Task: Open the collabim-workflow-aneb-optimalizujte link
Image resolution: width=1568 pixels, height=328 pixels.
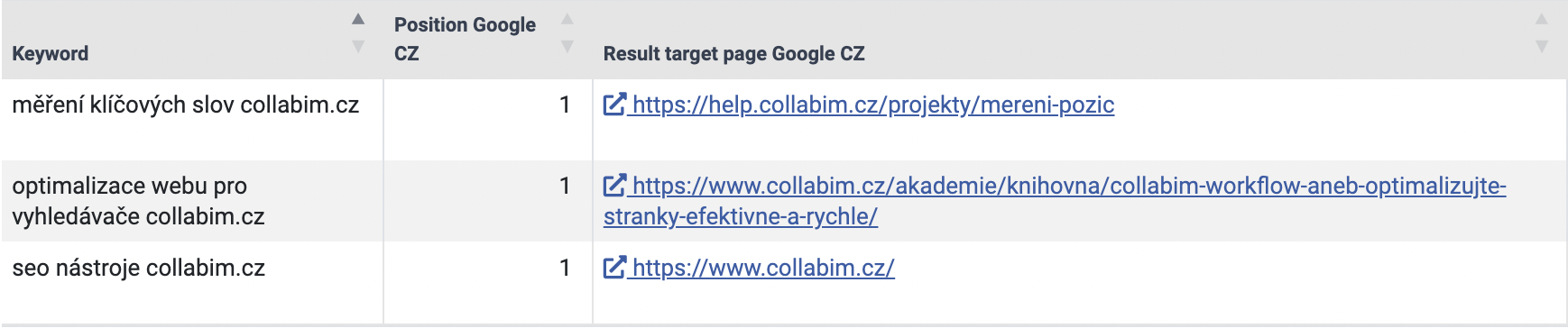Action: coord(1055,201)
